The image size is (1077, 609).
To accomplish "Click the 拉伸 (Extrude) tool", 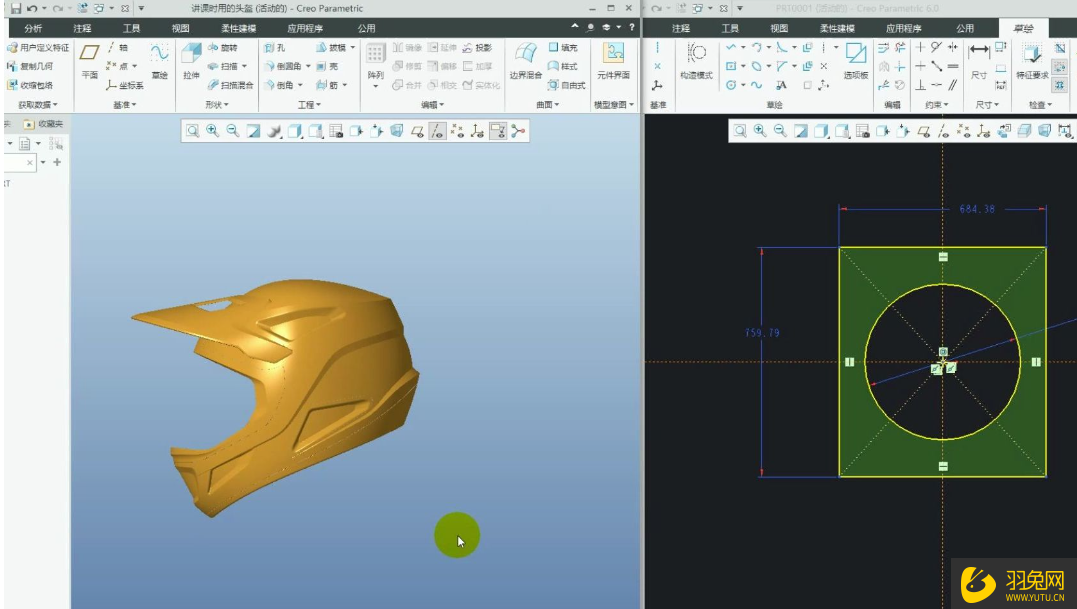I will 191,58.
